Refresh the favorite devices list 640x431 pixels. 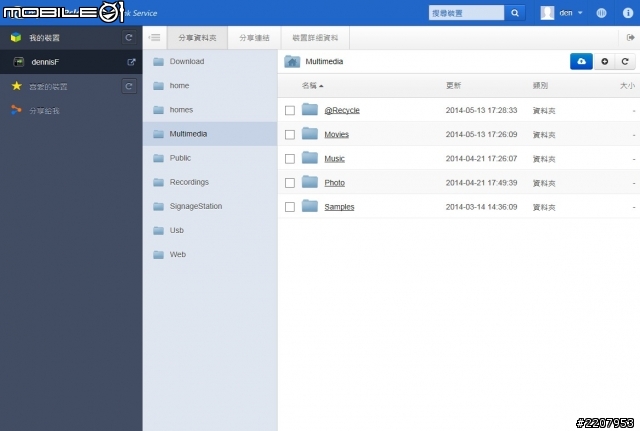[x=129, y=86]
